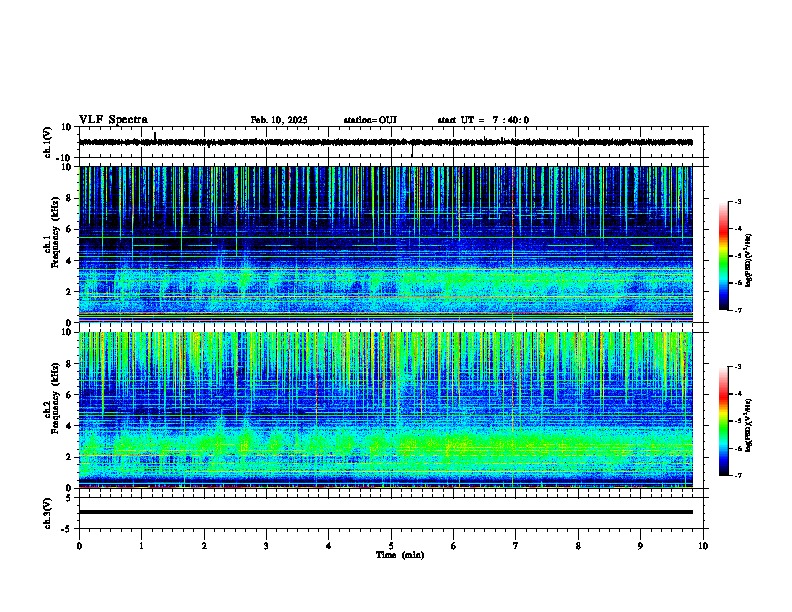This screenshot has height=612, width=792.
Task: Click the "2" kHz tick on ch.1 frequency axis
Action: tap(69, 292)
